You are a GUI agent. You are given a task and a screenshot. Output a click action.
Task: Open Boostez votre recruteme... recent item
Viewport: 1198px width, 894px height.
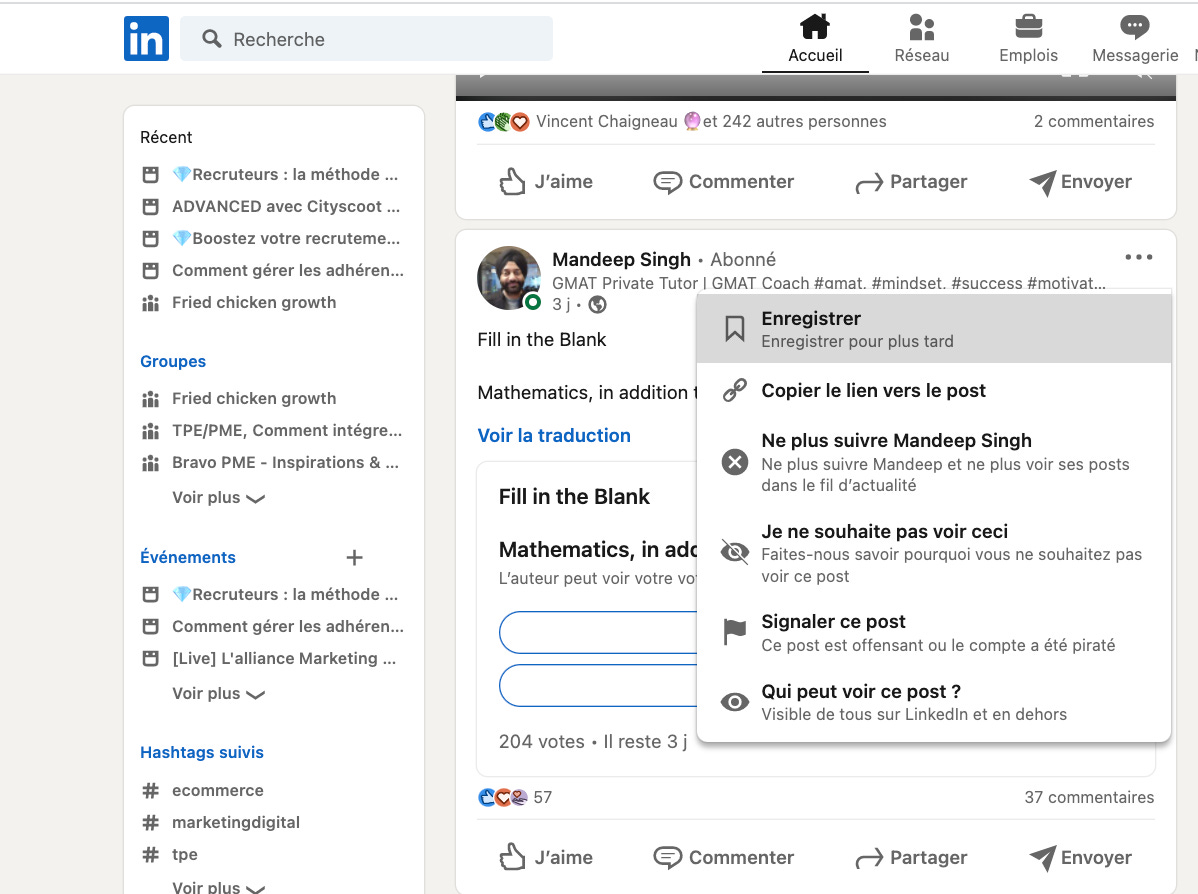coord(286,238)
